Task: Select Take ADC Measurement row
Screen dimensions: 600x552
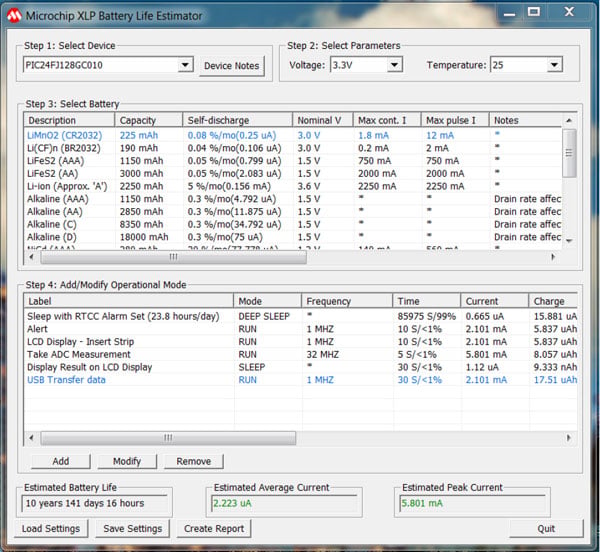Action: [x=301, y=354]
